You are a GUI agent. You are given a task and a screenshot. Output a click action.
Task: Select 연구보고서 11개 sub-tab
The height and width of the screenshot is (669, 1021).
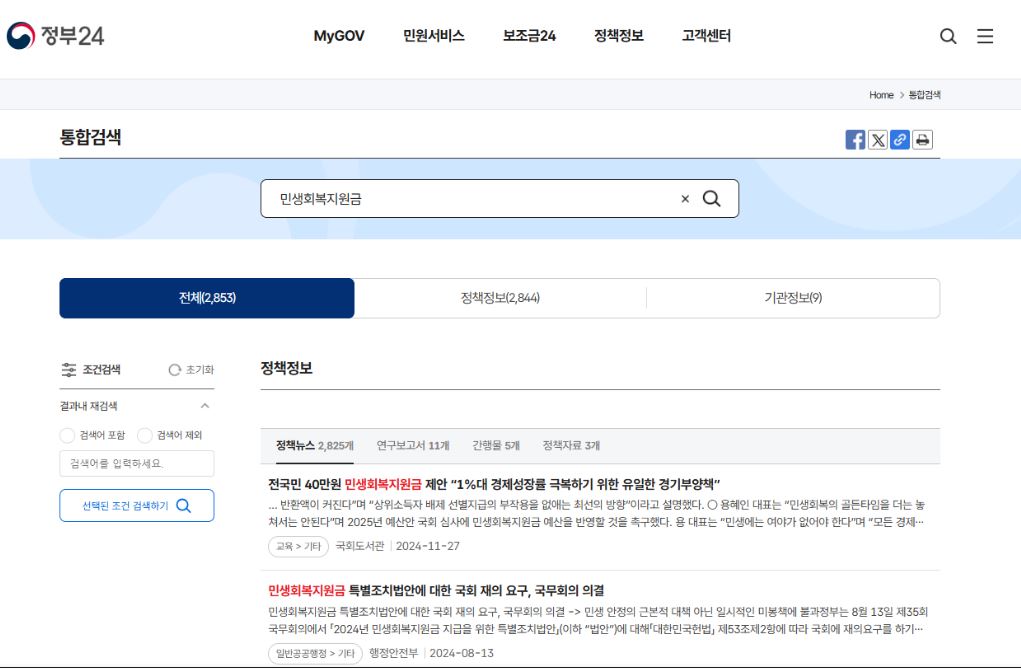click(x=413, y=446)
